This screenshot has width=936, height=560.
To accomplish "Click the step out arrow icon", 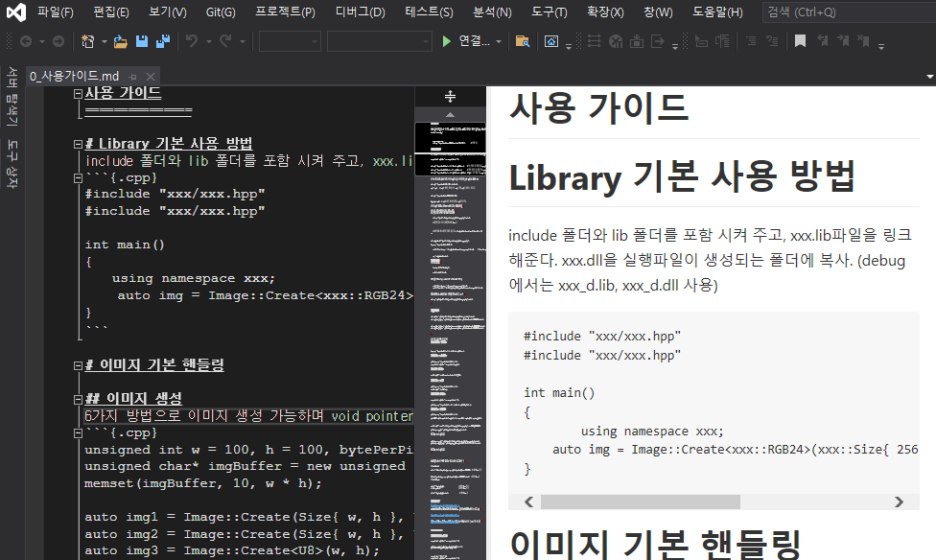I will pyautogui.click(x=657, y=41).
